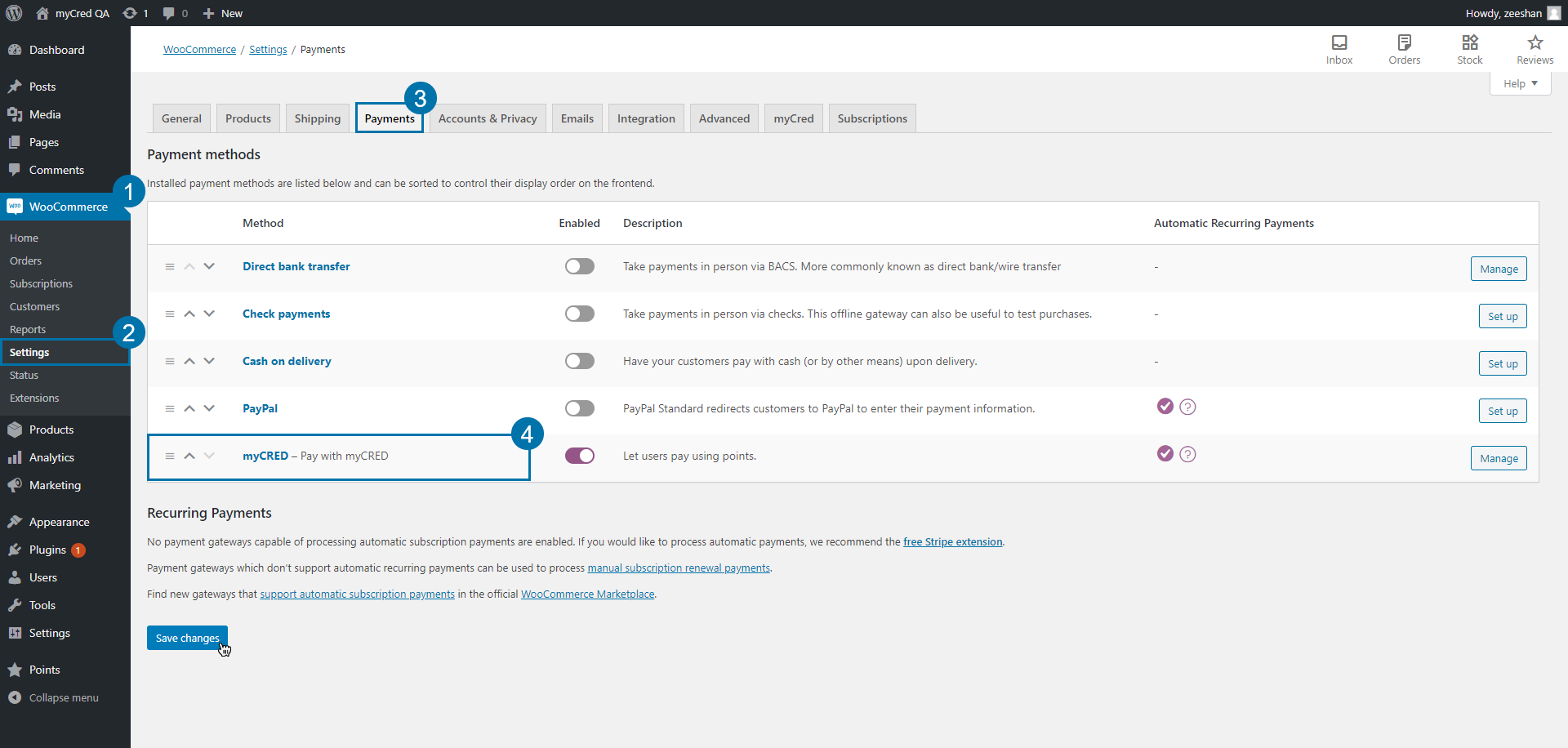Move Cash on delivery up
Screen dimensions: 1568x748
(x=189, y=361)
